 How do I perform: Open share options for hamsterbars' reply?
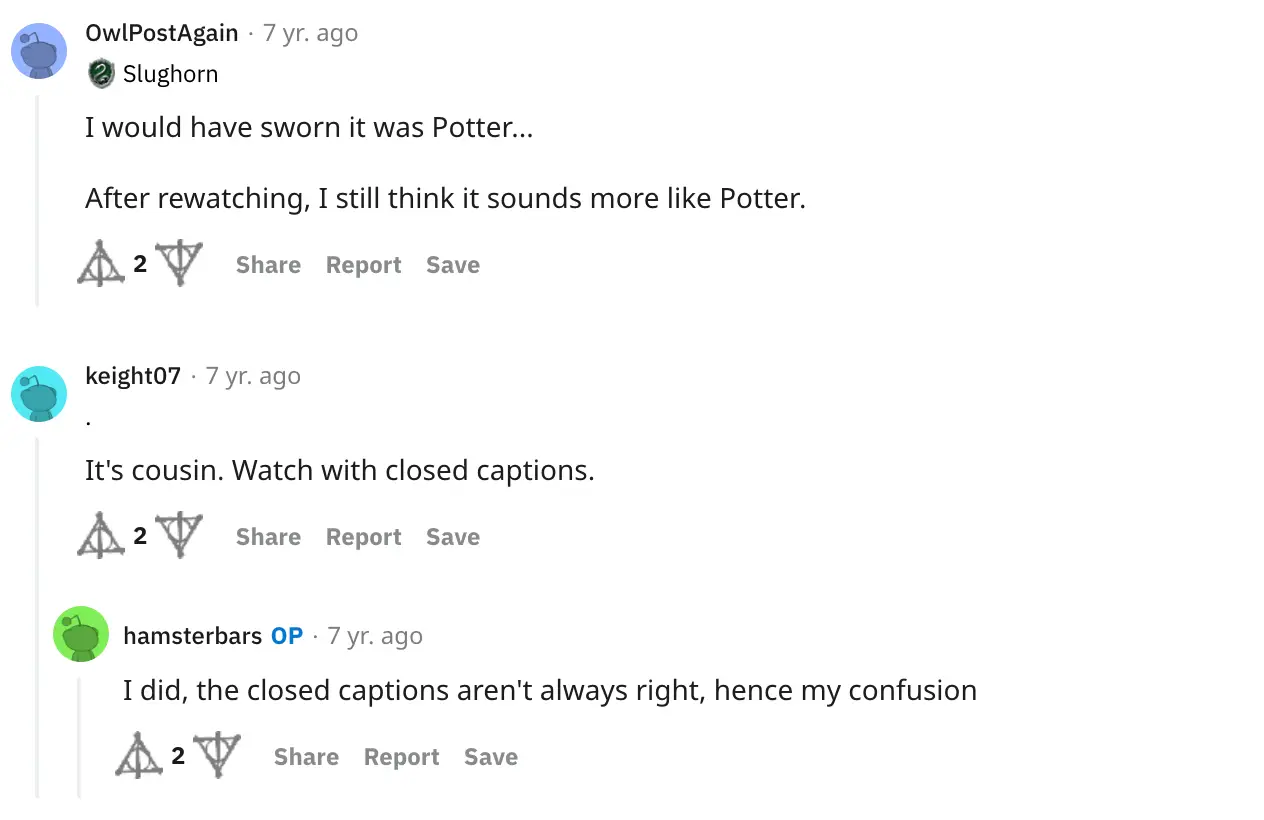tap(306, 757)
